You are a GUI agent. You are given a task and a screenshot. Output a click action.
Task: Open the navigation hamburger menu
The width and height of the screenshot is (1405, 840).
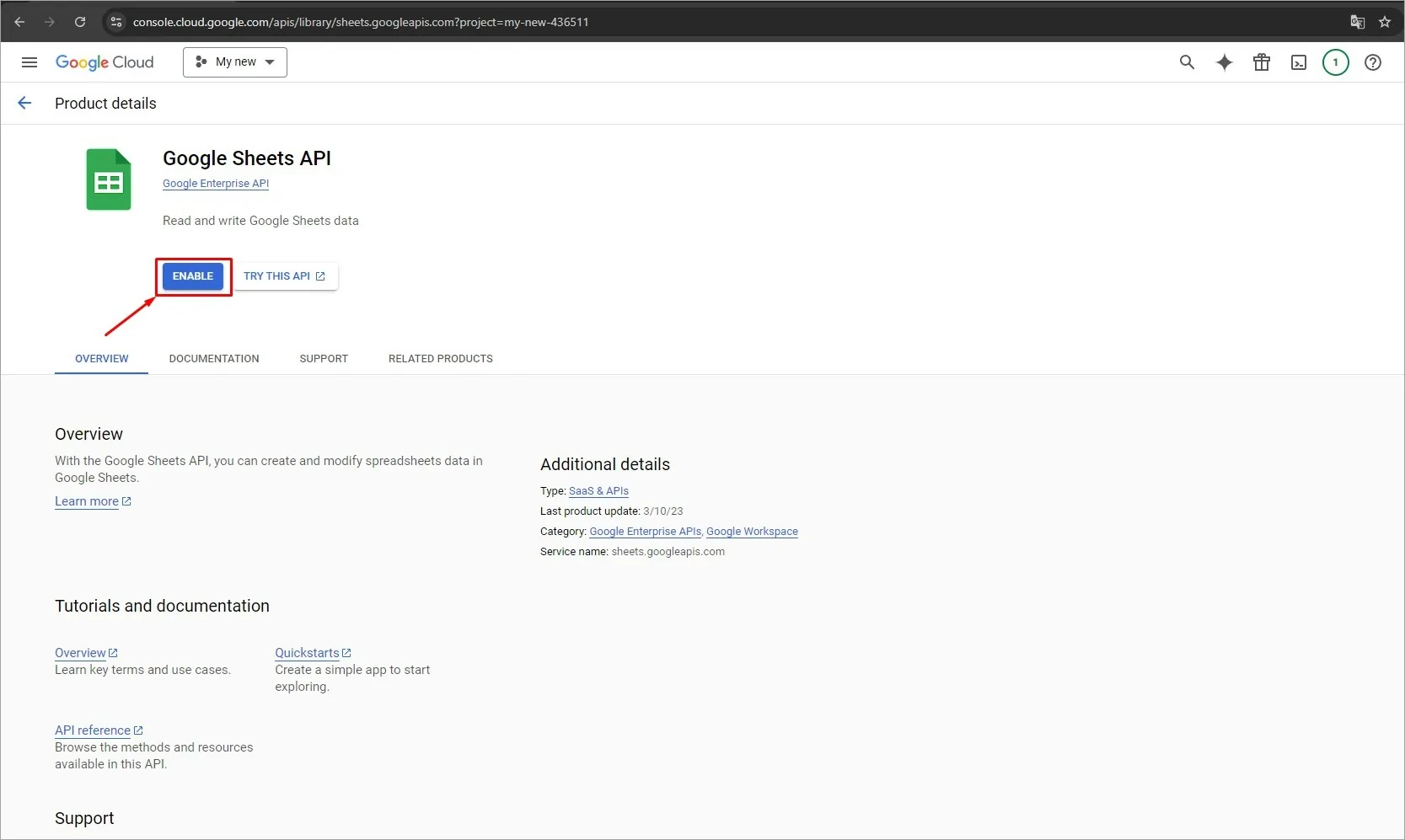click(x=29, y=62)
